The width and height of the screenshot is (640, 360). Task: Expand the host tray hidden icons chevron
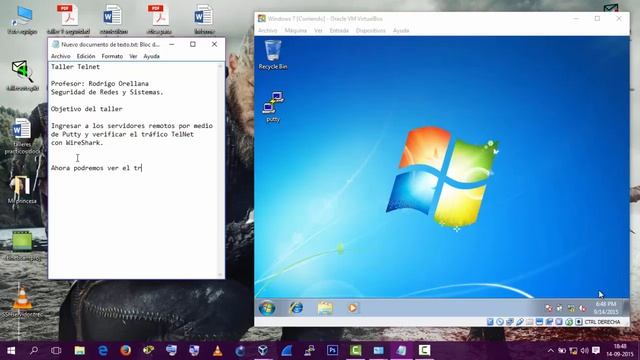551,351
